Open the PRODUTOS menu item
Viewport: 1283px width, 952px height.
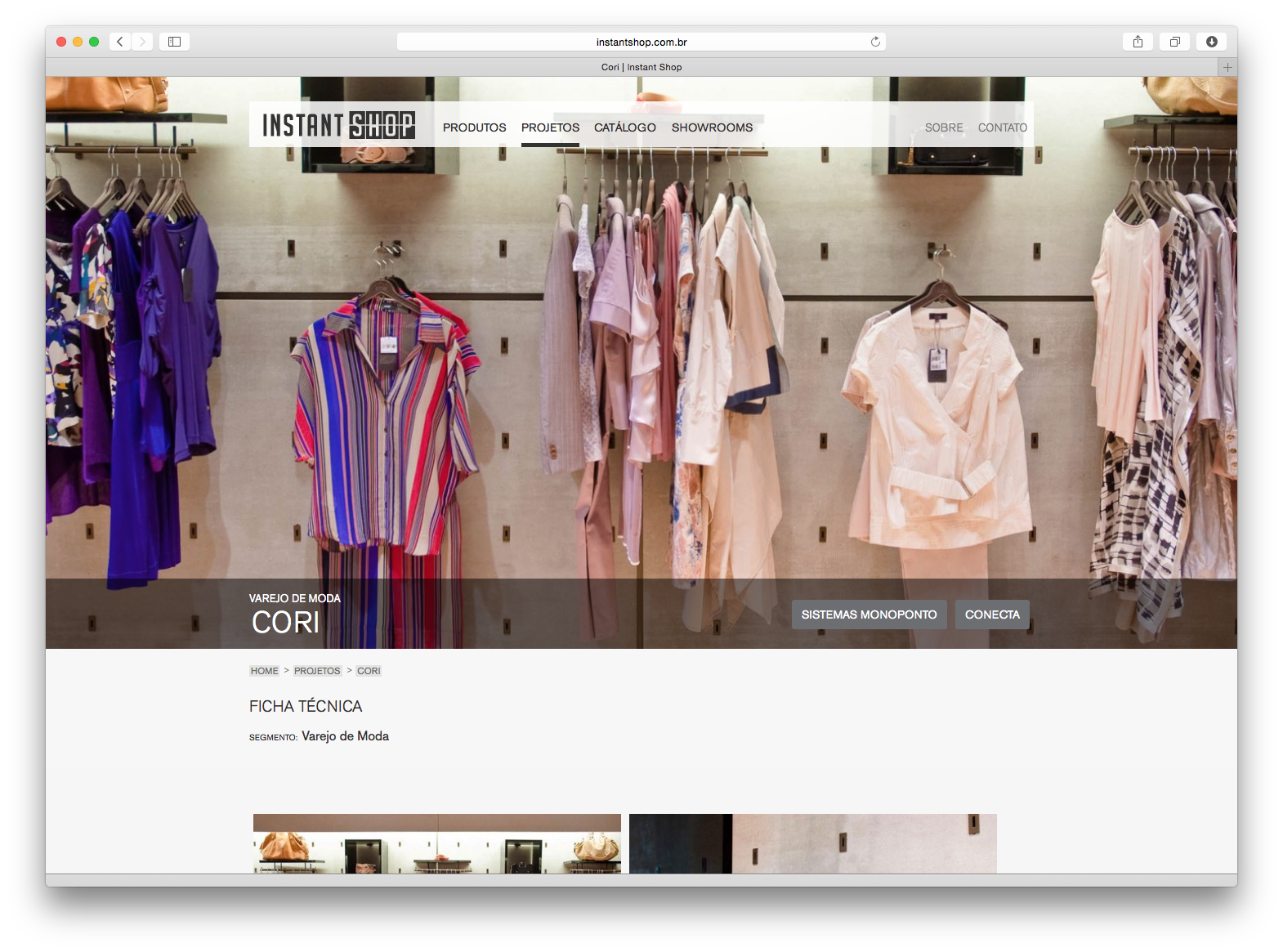pyautogui.click(x=474, y=127)
